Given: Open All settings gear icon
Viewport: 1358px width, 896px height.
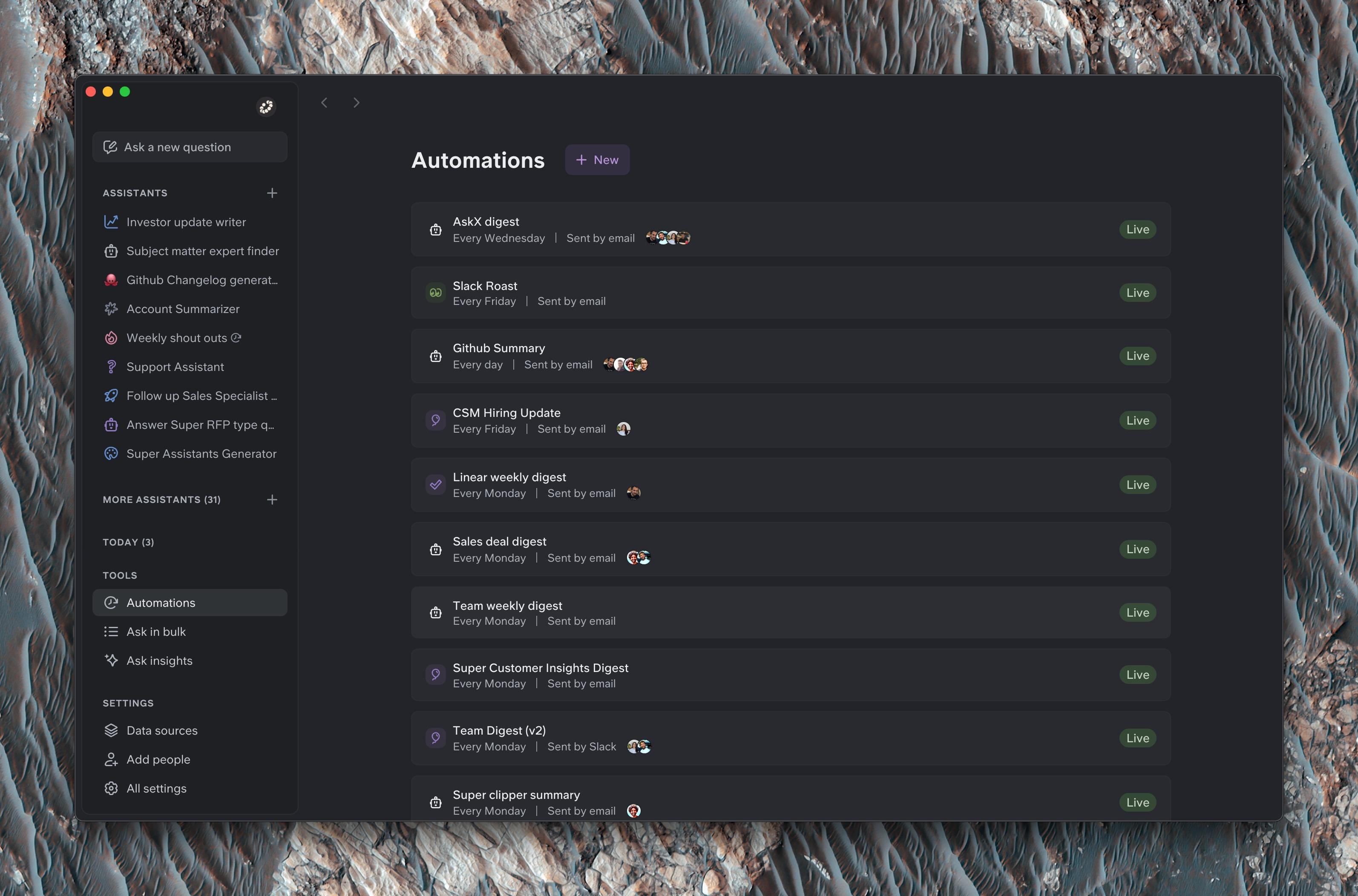Looking at the screenshot, I should coord(111,789).
